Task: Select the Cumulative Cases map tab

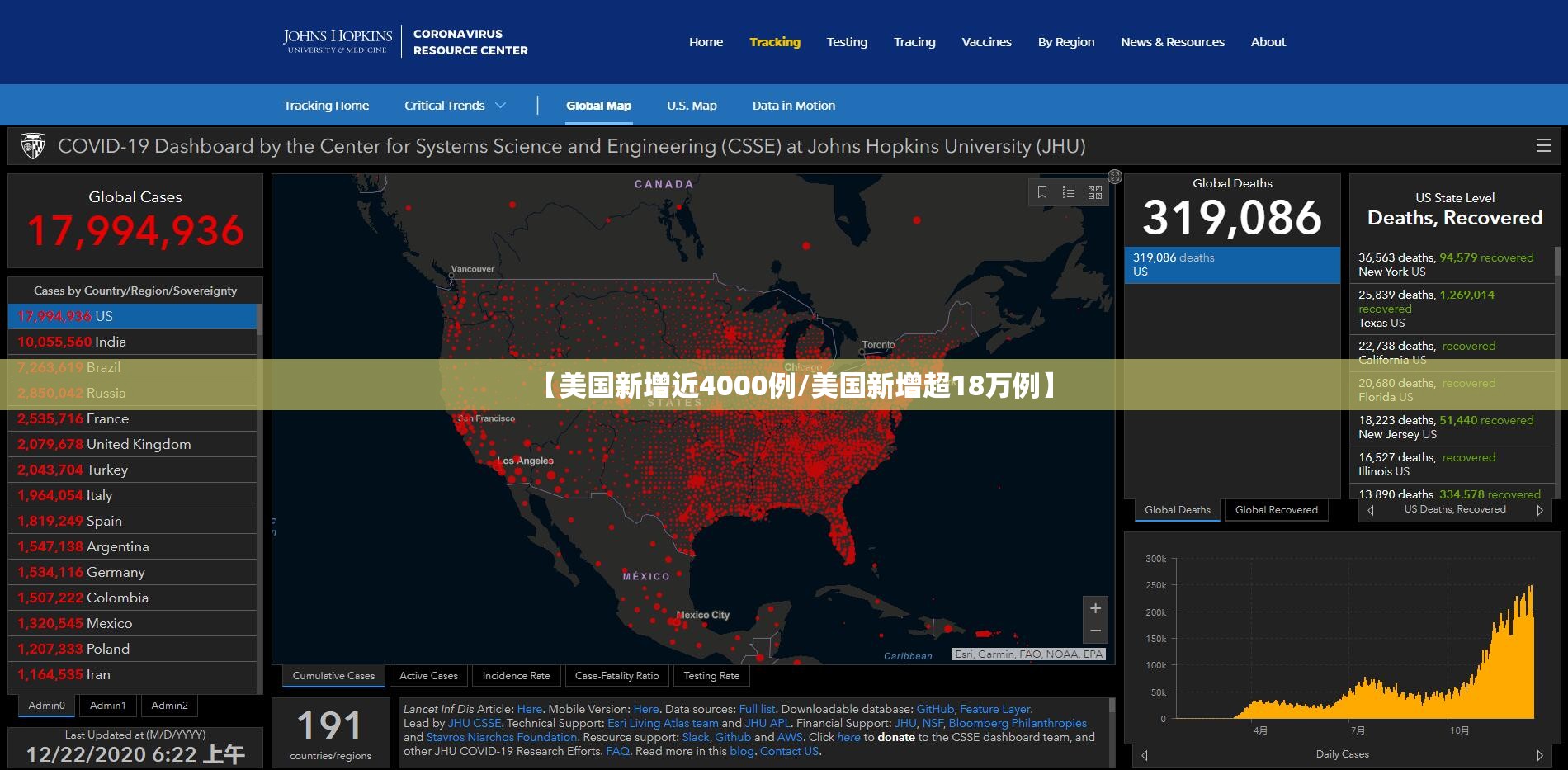Action: point(333,676)
